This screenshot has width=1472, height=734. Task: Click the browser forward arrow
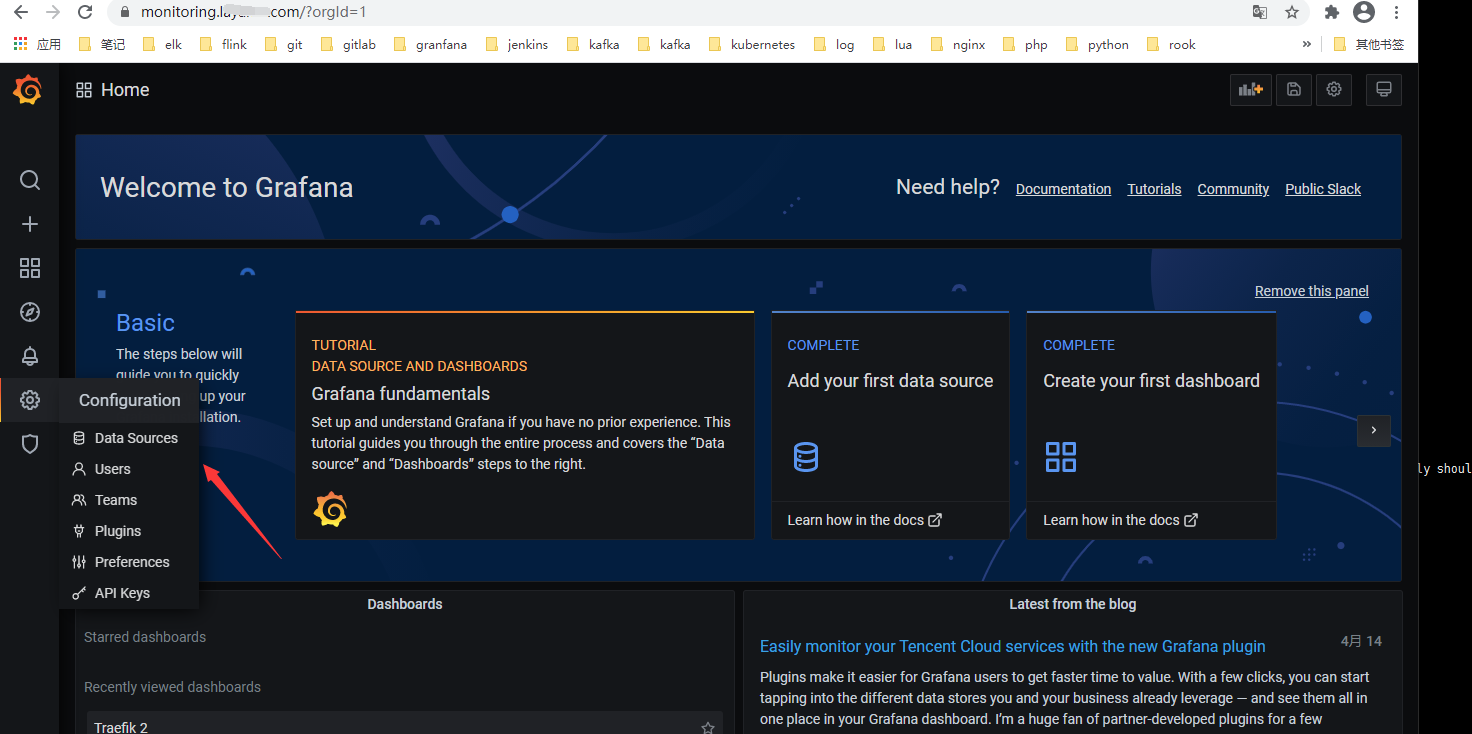click(x=52, y=12)
